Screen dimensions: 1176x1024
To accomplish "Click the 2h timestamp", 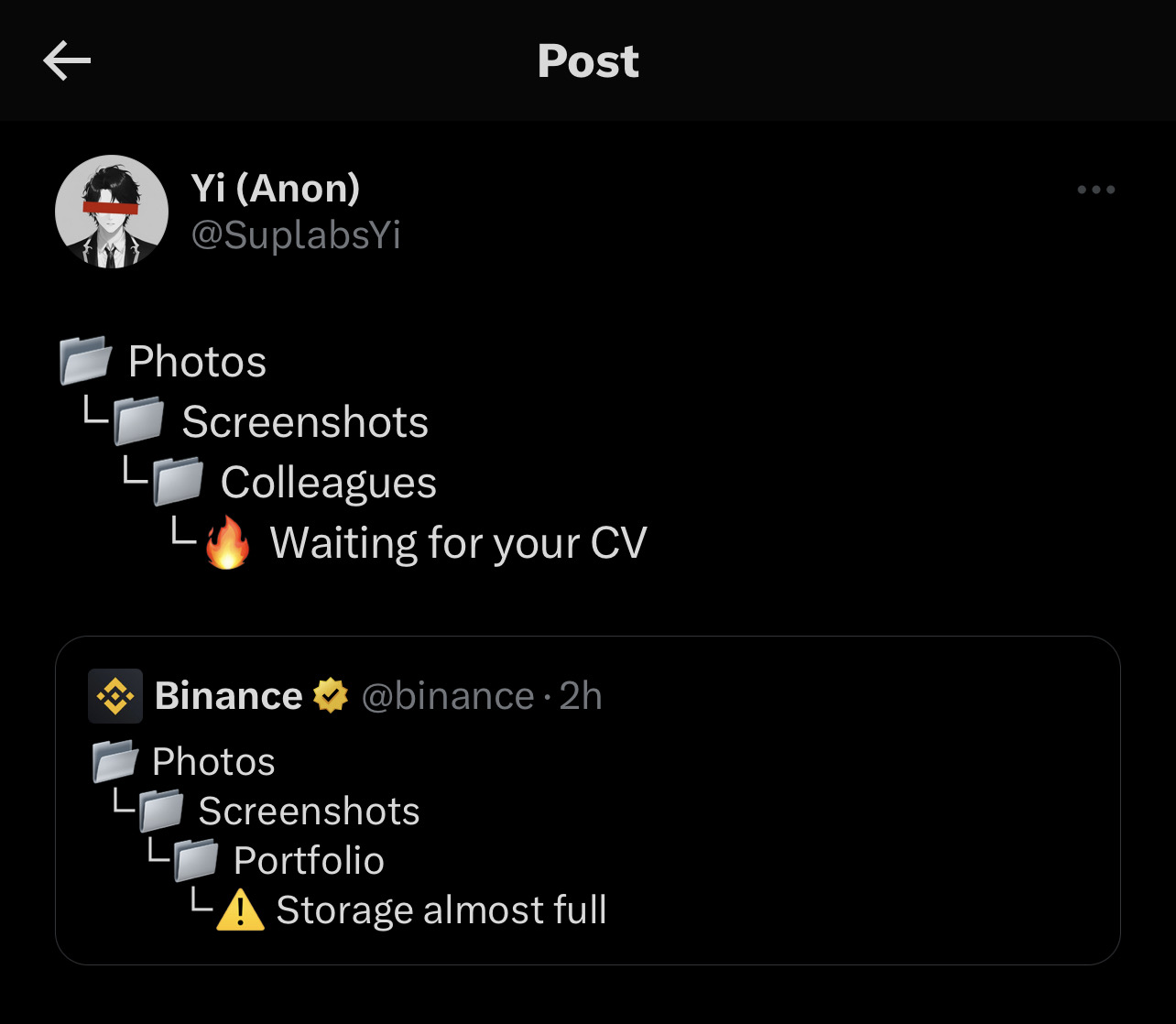I will point(581,696).
